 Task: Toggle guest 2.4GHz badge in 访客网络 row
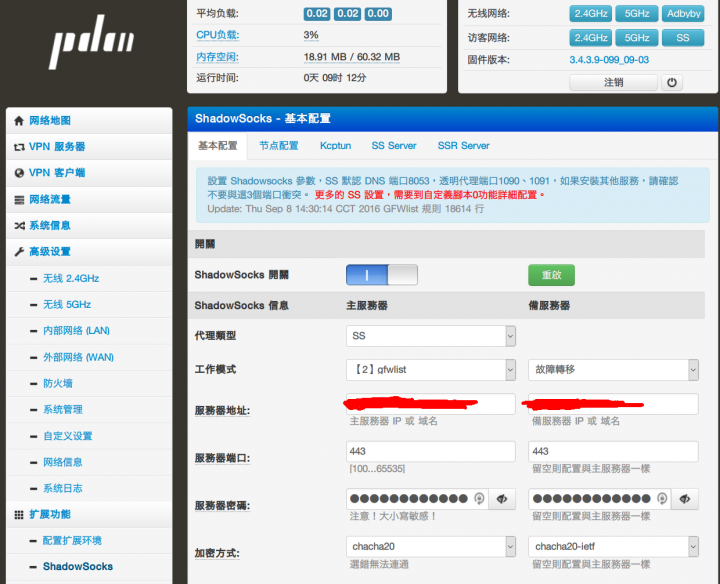[591, 38]
